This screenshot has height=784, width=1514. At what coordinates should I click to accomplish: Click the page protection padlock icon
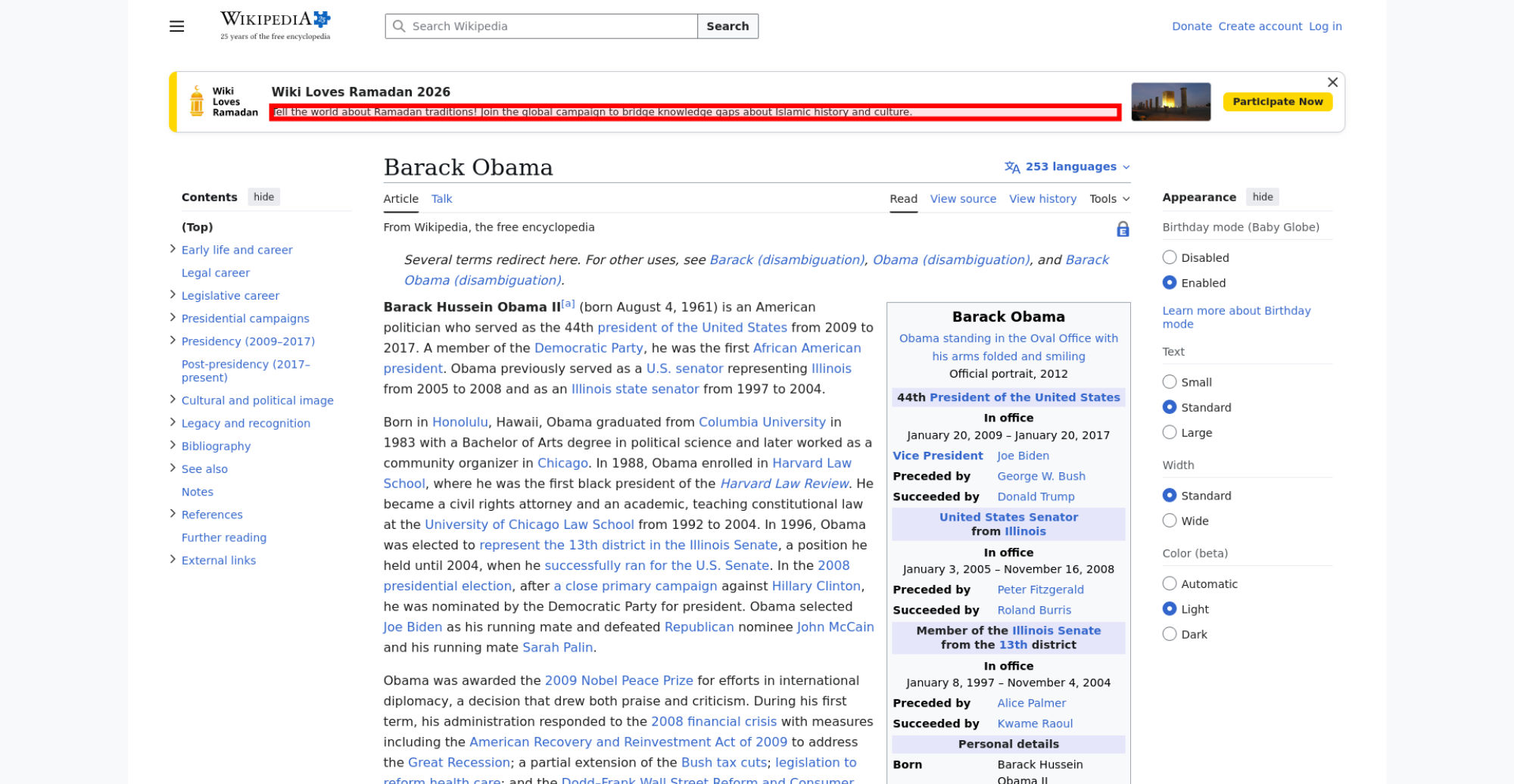tap(1123, 229)
